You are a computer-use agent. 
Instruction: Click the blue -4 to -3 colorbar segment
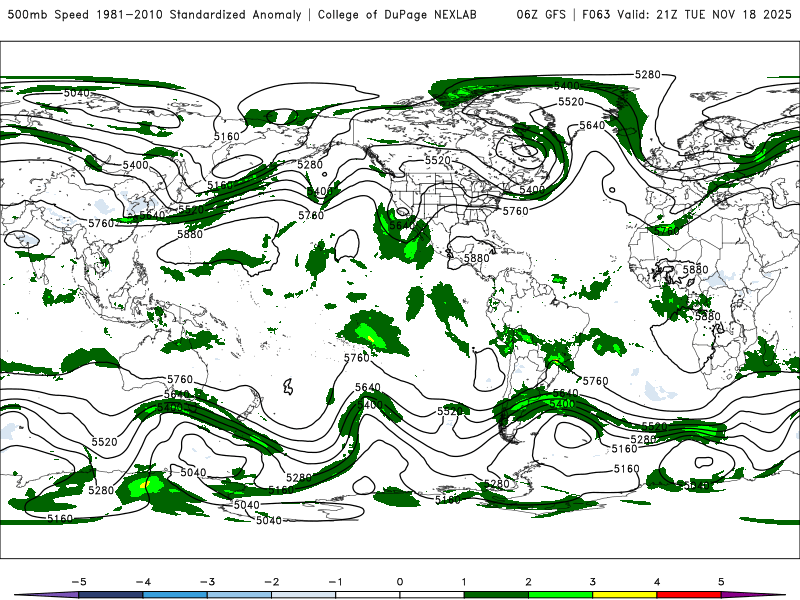pos(175,595)
